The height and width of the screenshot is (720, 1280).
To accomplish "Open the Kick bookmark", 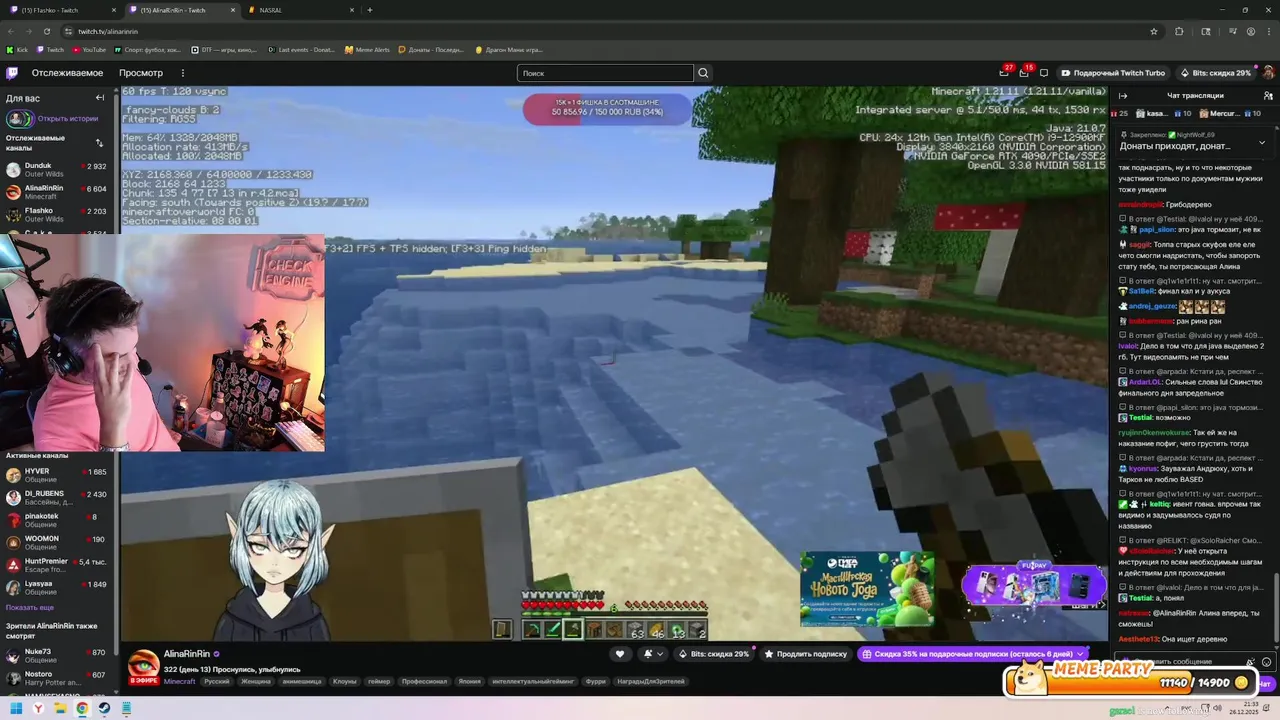I will pyautogui.click(x=18, y=49).
